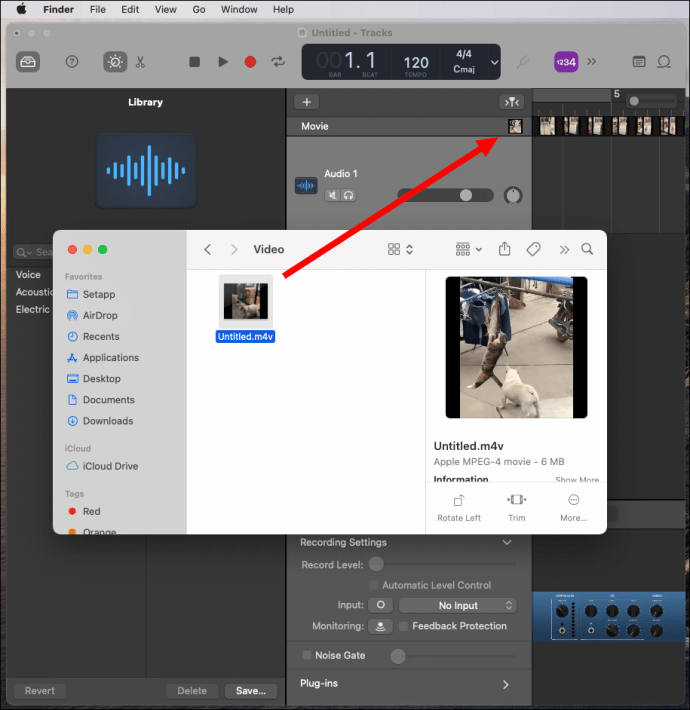690x710 pixels.
Task: Click the Finder search magnifier icon
Action: [x=587, y=249]
